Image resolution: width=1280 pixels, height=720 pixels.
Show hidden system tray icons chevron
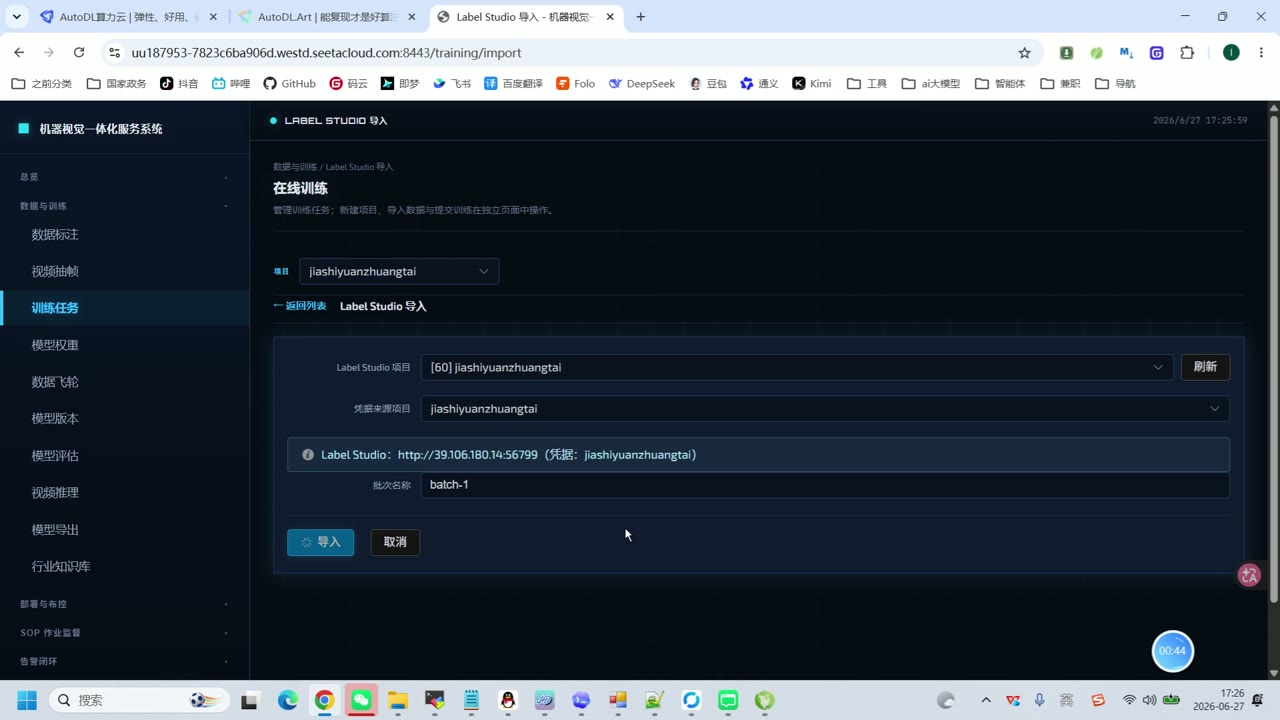pos(985,700)
